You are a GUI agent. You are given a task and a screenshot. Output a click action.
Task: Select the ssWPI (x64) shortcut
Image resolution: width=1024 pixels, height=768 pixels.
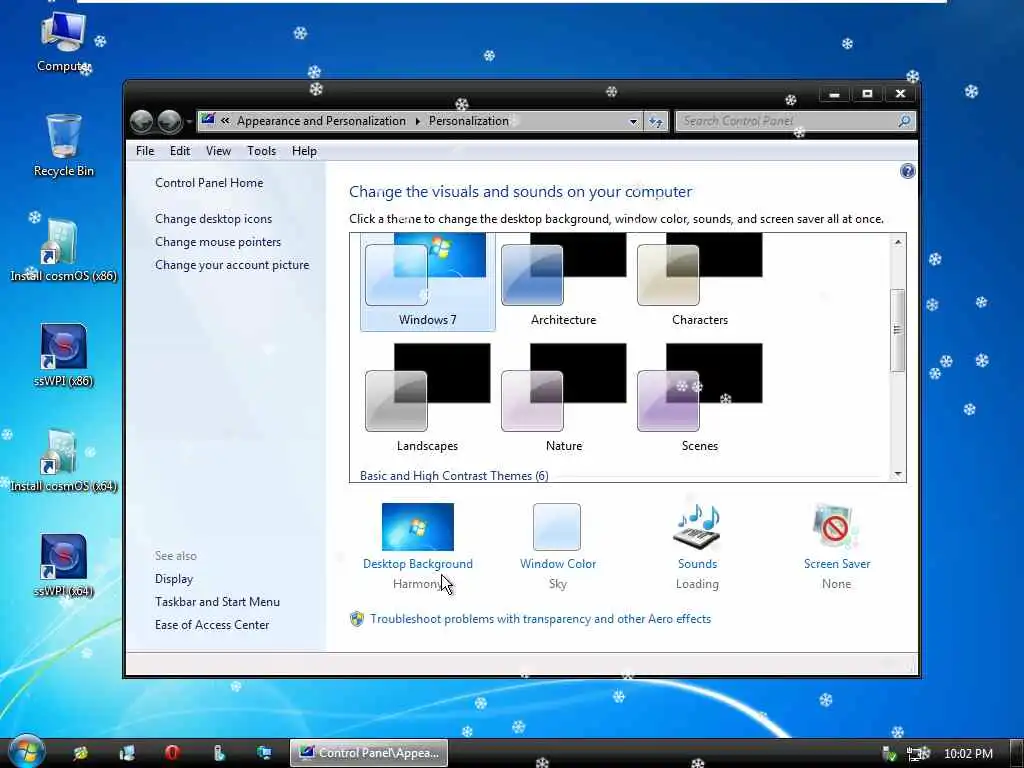(63, 566)
